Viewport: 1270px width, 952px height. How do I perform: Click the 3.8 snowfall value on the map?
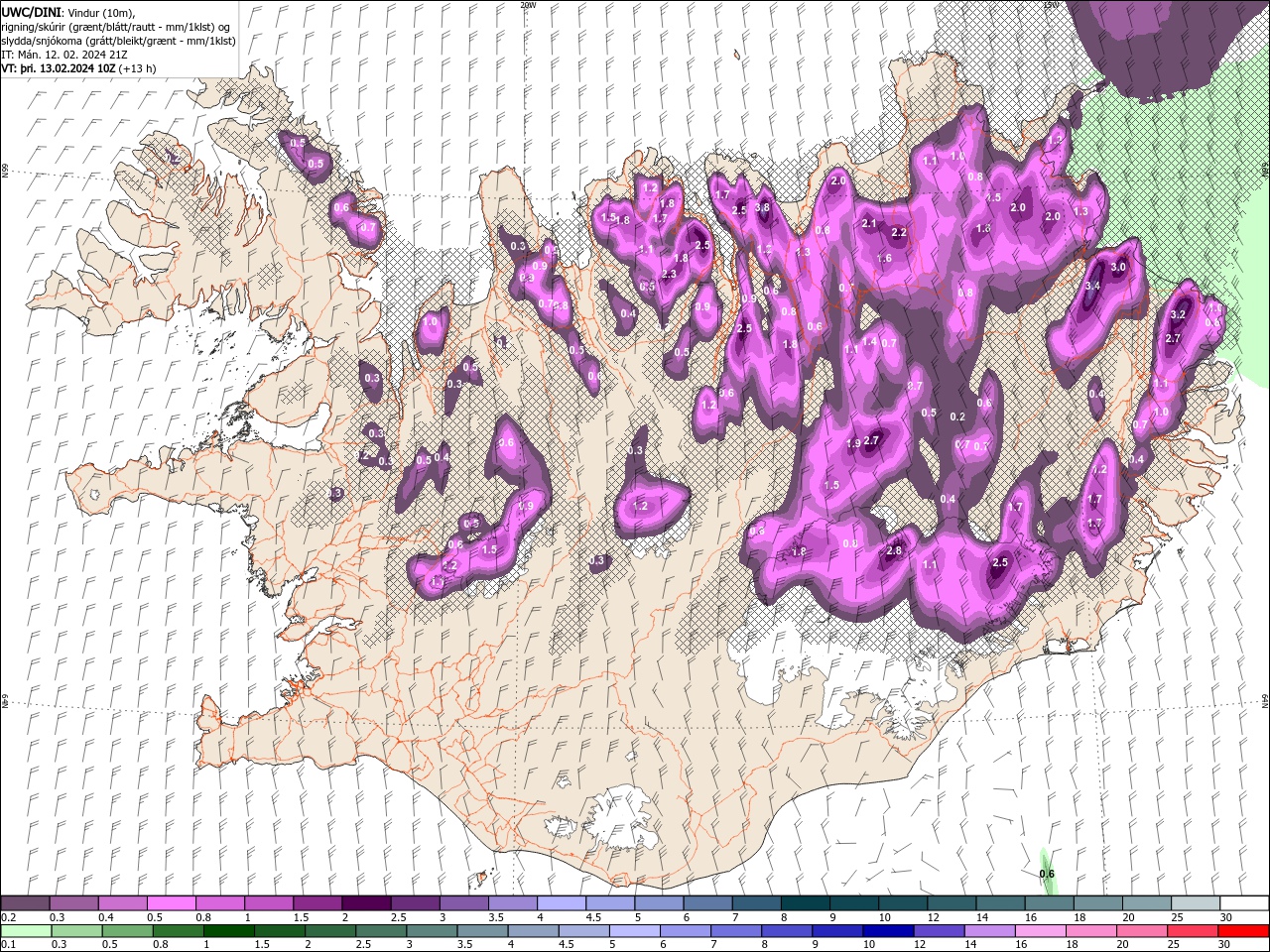[762, 208]
